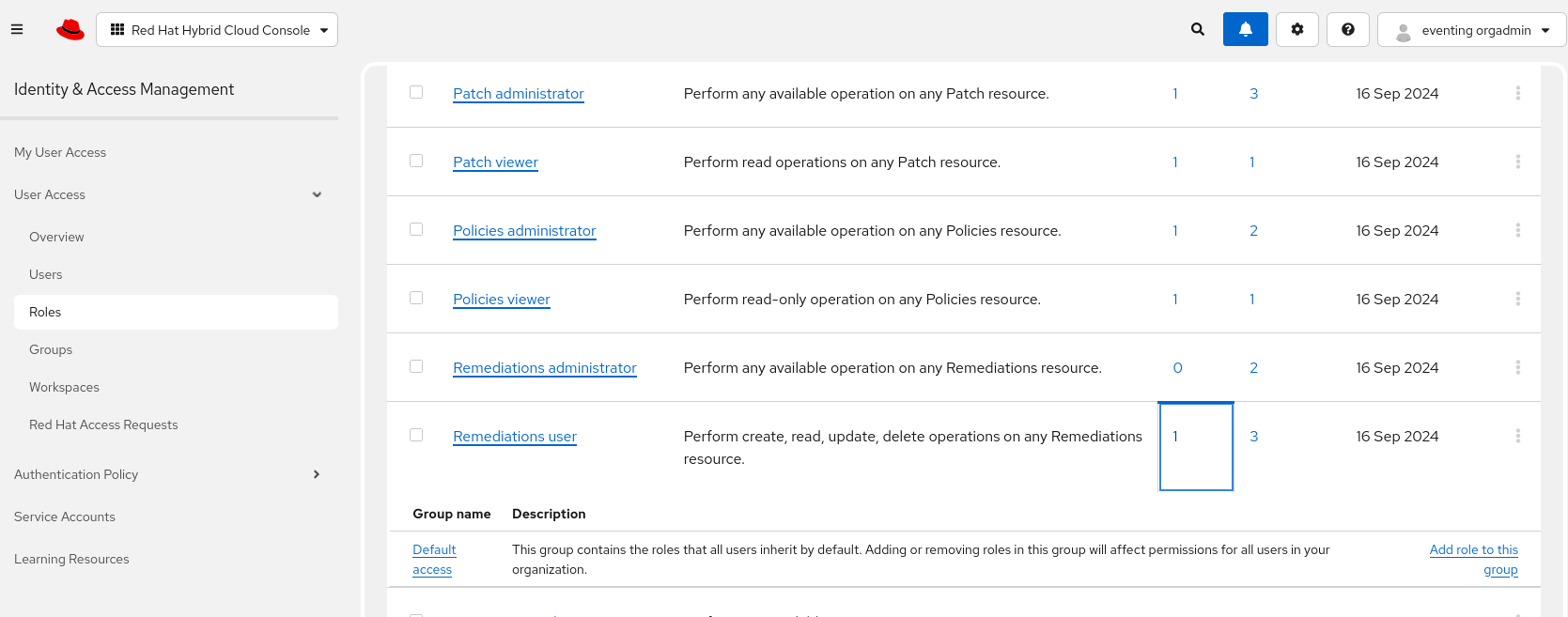Open kebab menu for Patch administrator row
The width and height of the screenshot is (1568, 617).
click(x=1518, y=94)
